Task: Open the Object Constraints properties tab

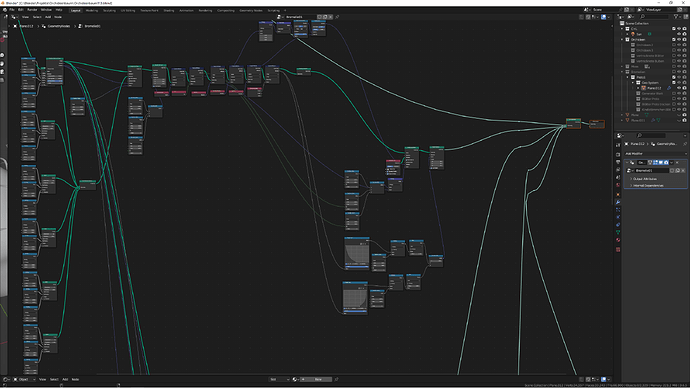Action: point(618,224)
